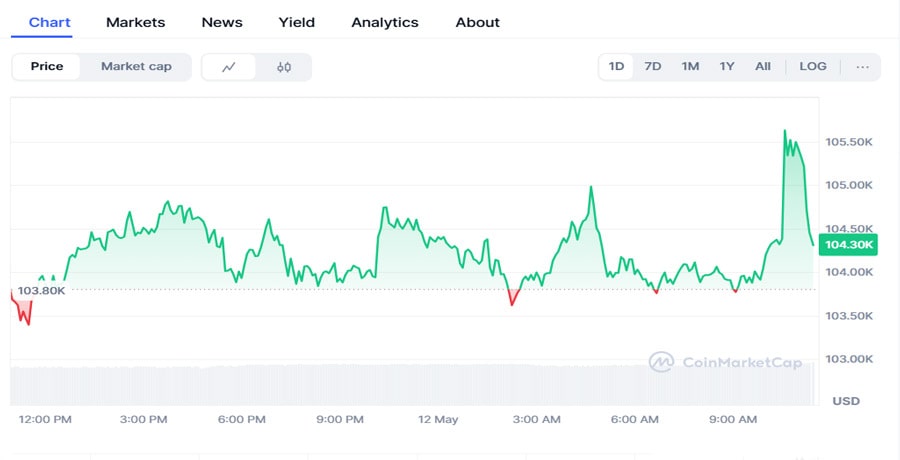900x460 pixels.
Task: Open the About tab
Action: pos(477,22)
